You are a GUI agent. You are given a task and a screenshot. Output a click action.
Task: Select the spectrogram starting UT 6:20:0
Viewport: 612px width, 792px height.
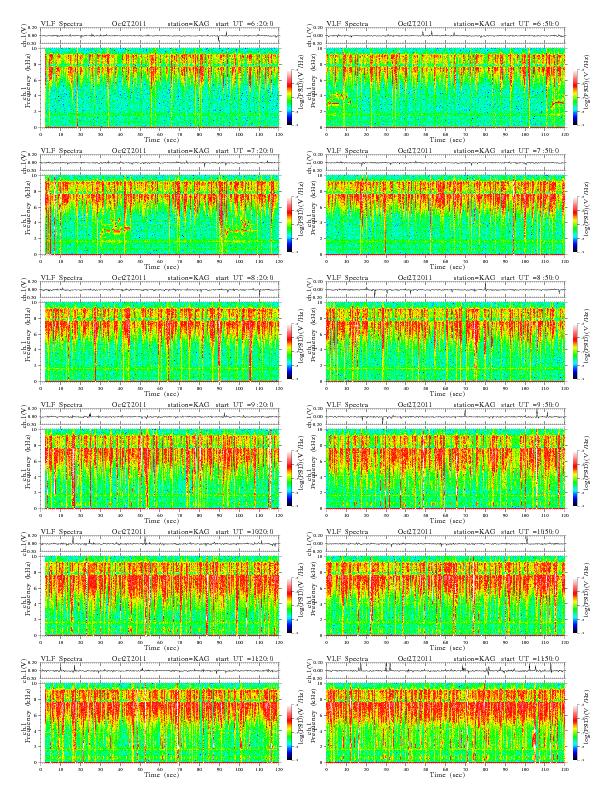tap(160, 87)
